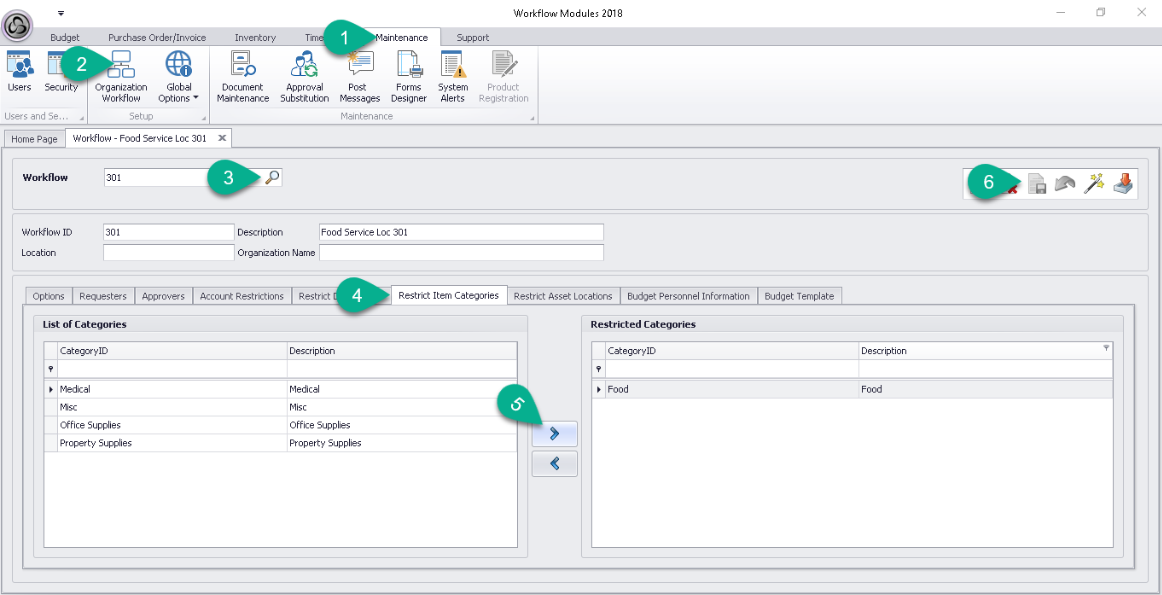Click the magic wand wizard icon
The image size is (1162, 595).
[1094, 183]
